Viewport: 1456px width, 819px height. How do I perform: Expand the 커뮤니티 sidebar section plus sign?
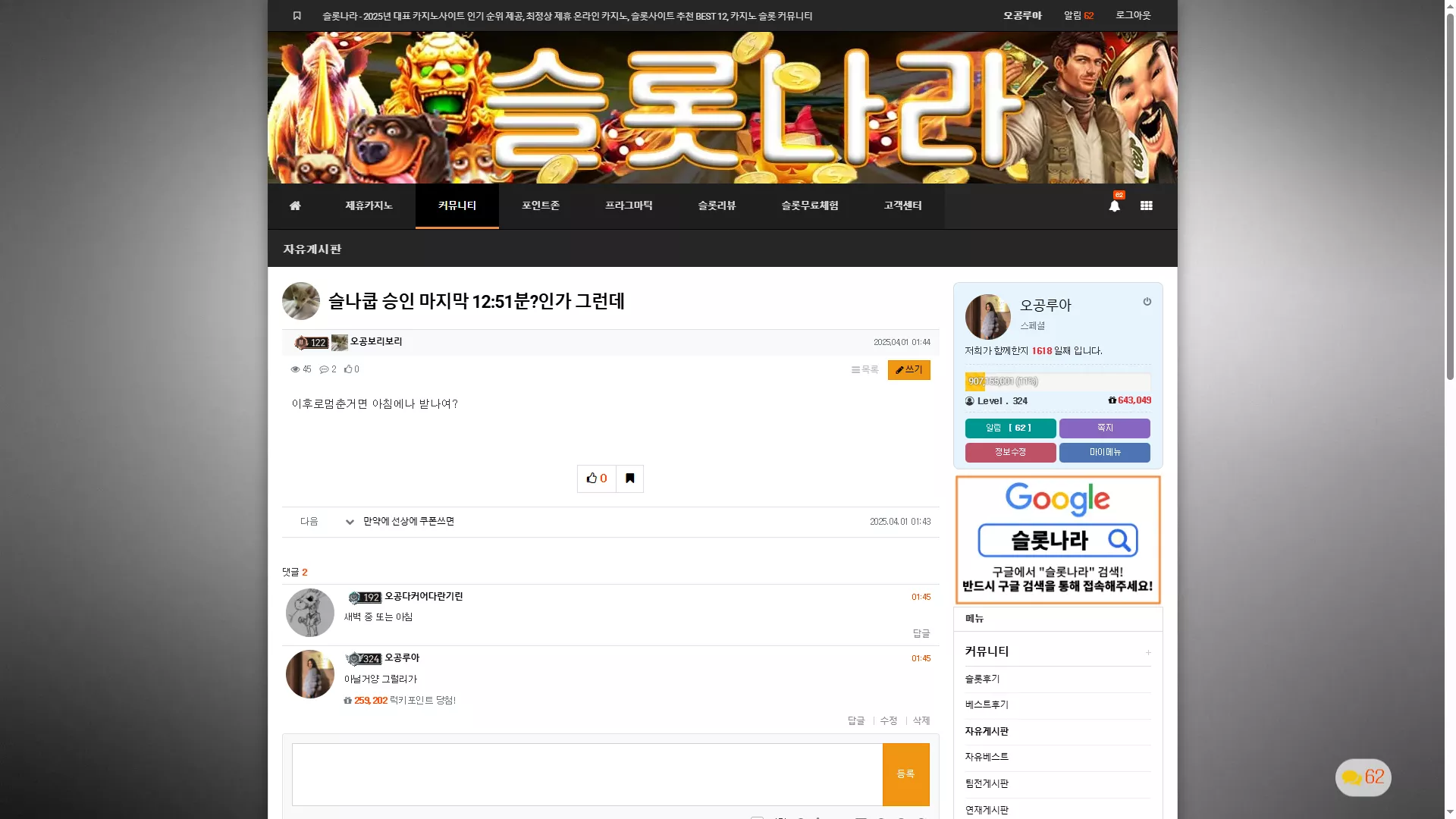point(1148,652)
